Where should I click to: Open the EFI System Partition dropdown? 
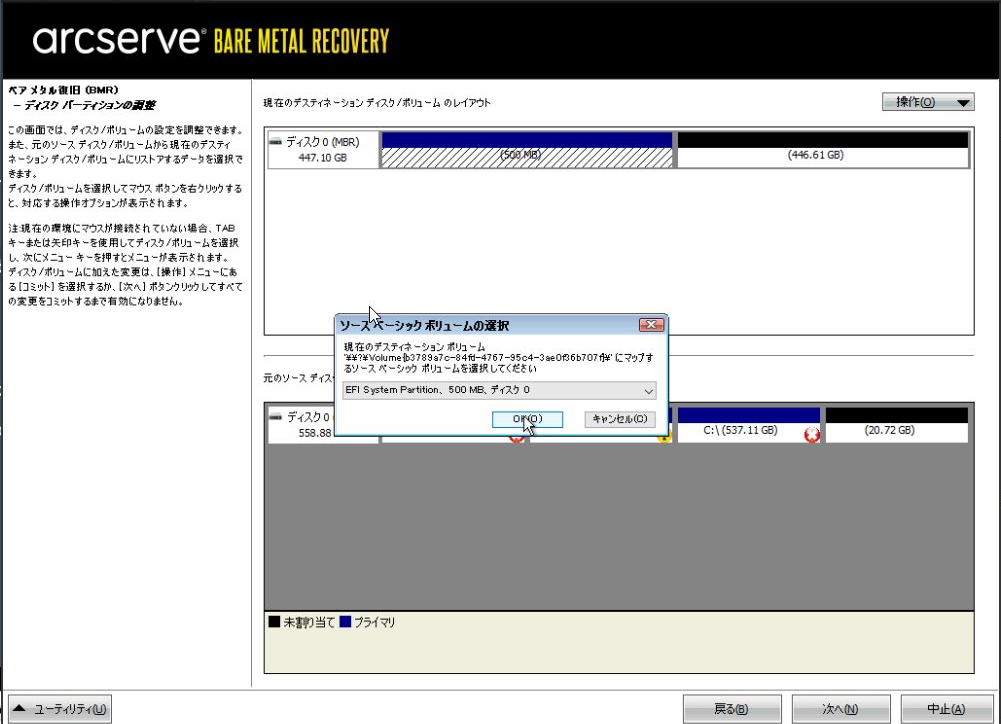pyautogui.click(x=499, y=390)
